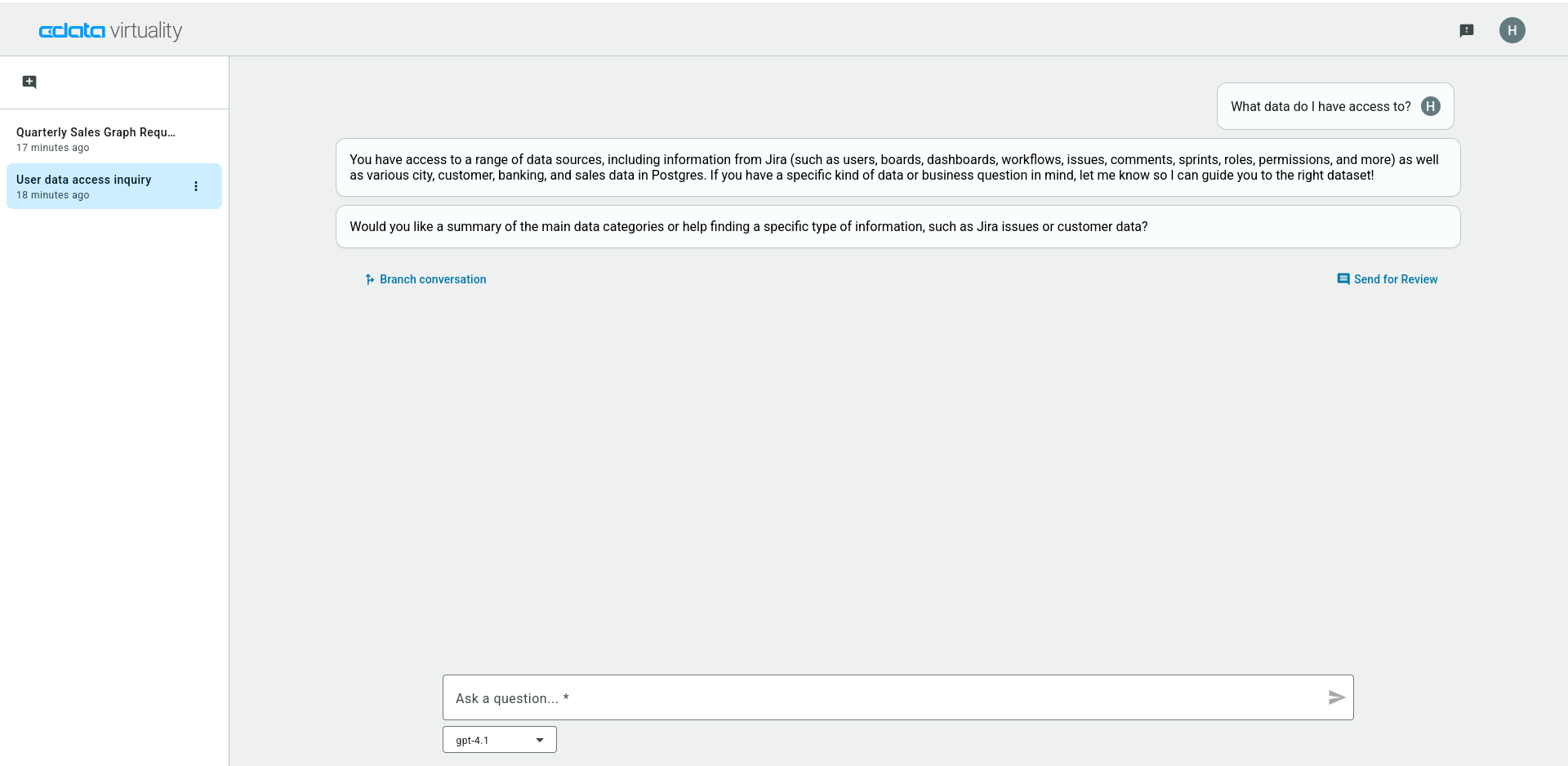Open the gpt-4.1 model dropdown
The width and height of the screenshot is (1568, 766).
[498, 739]
